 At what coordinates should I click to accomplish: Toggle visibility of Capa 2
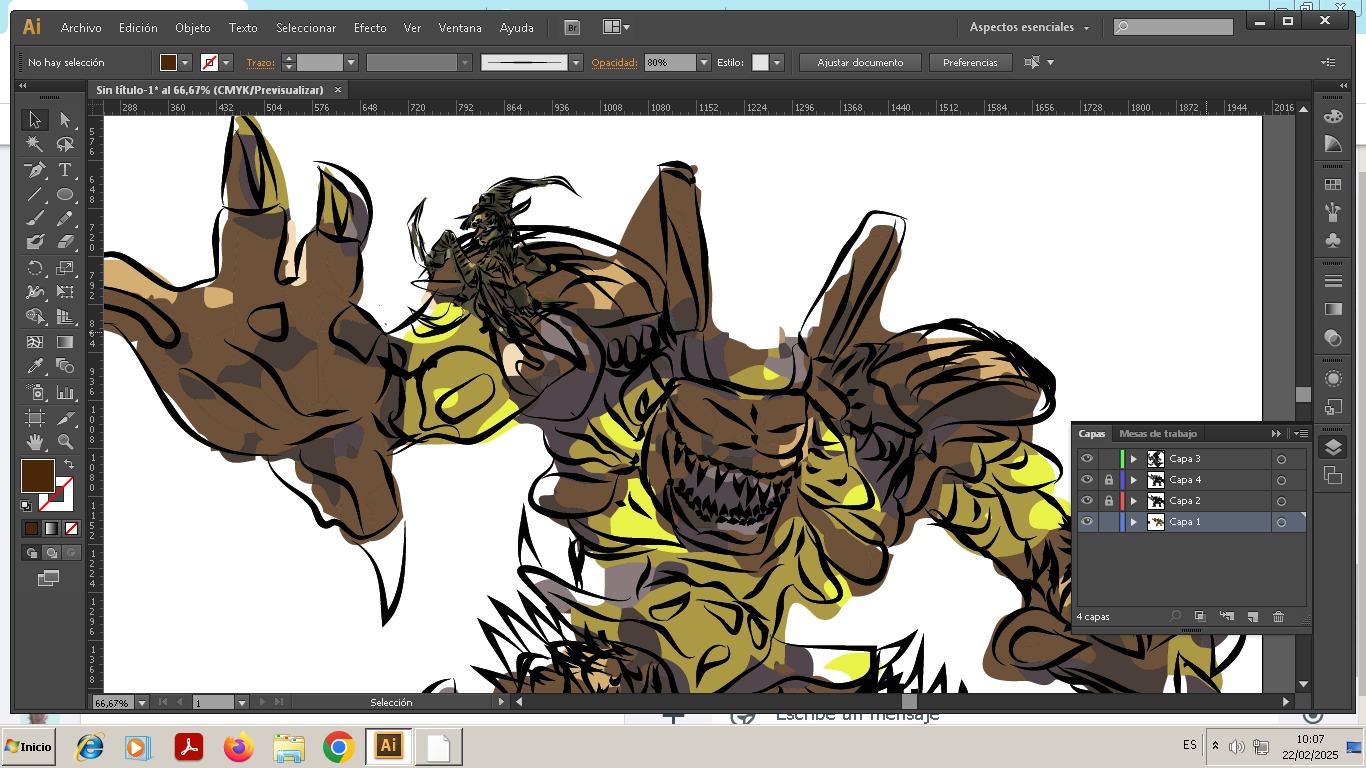click(x=1087, y=501)
